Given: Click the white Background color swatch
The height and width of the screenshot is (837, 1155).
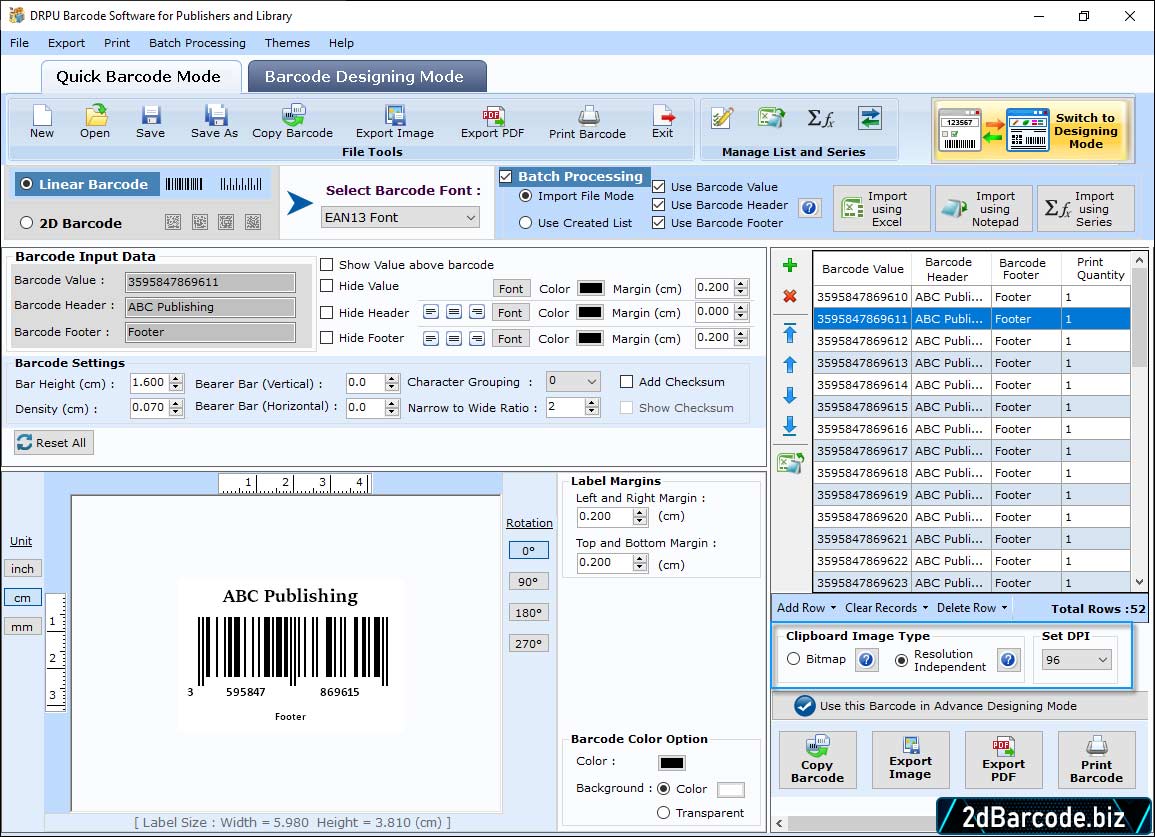Looking at the screenshot, I should (730, 789).
